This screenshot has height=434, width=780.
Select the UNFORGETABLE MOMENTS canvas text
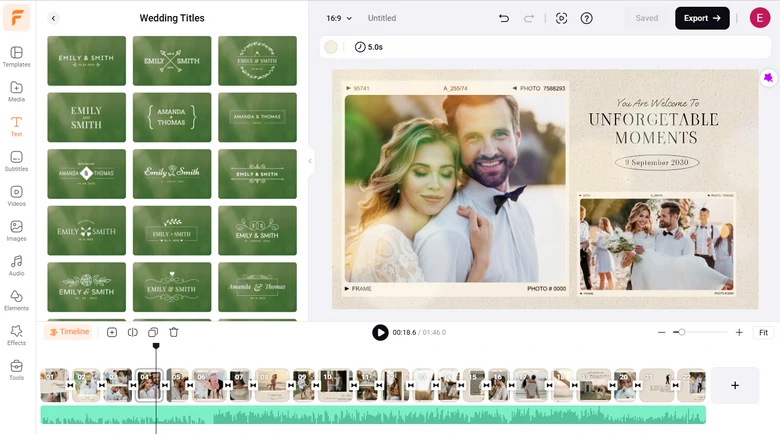(x=654, y=128)
